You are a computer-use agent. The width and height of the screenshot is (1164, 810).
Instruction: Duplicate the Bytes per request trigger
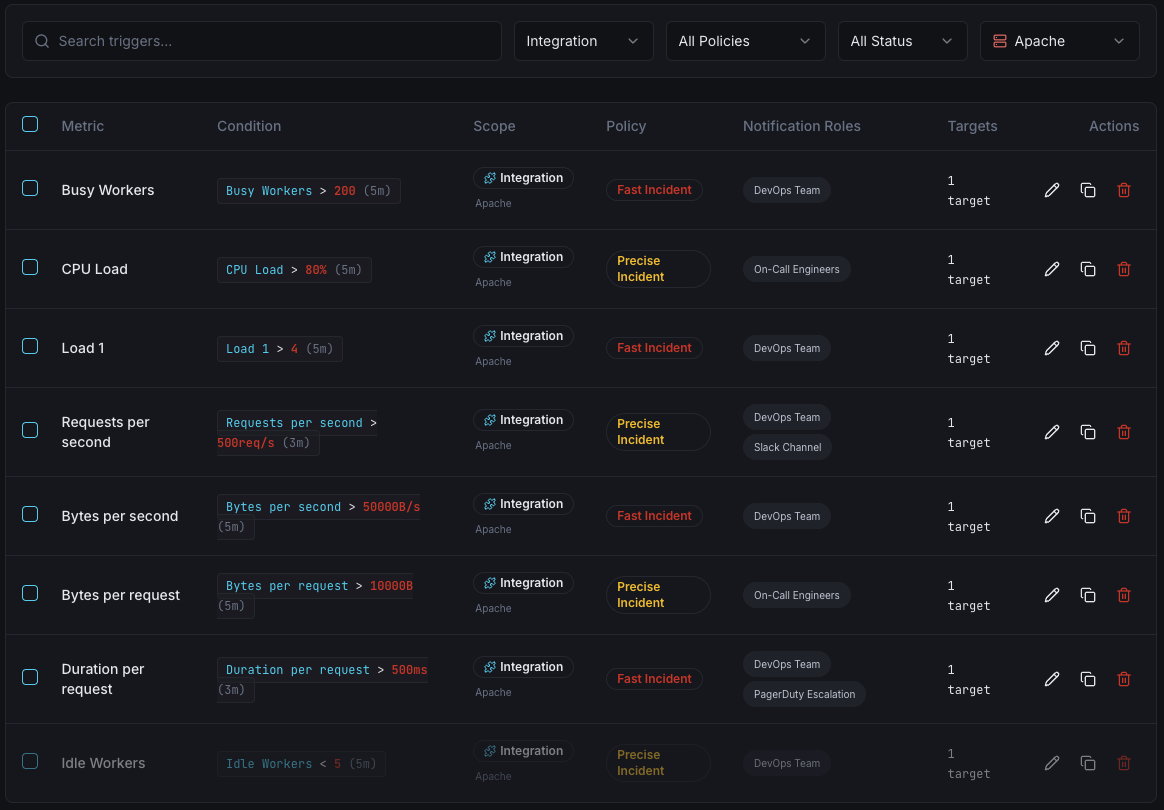[x=1088, y=594]
